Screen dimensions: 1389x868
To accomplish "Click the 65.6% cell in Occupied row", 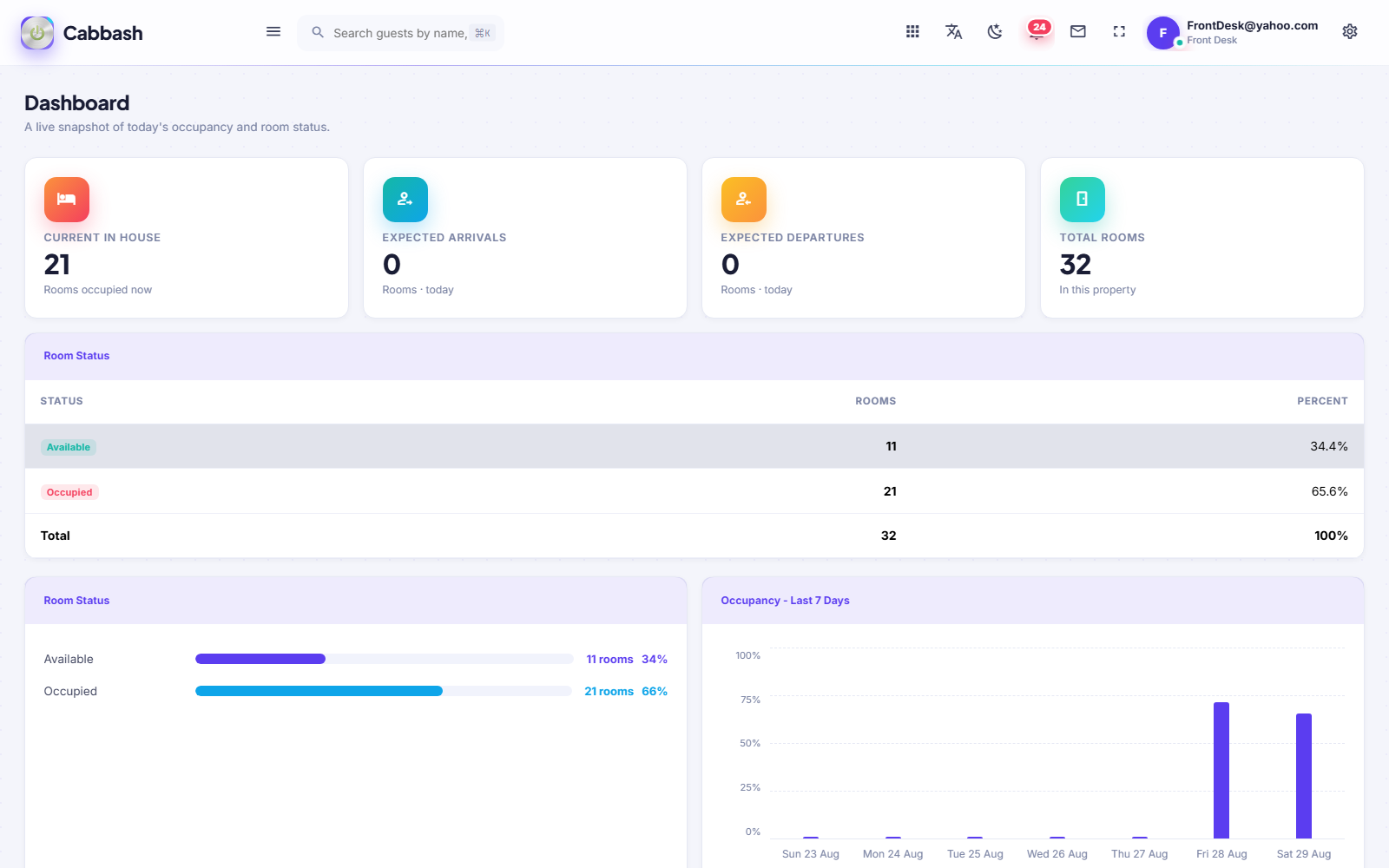I will tap(1329, 491).
